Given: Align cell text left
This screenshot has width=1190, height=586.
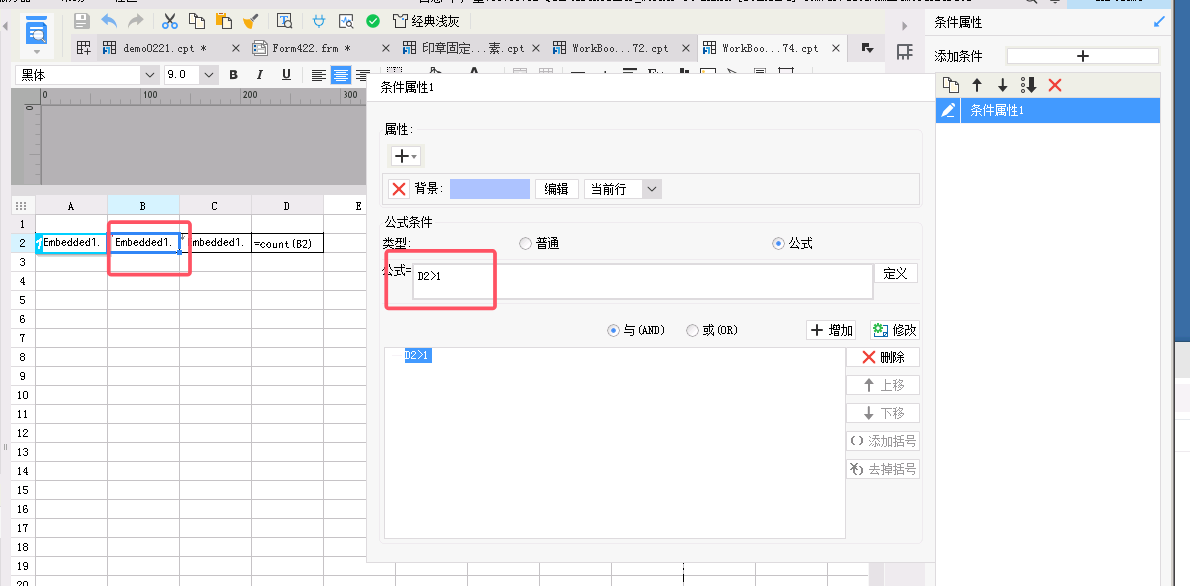Looking at the screenshot, I should [319, 74].
